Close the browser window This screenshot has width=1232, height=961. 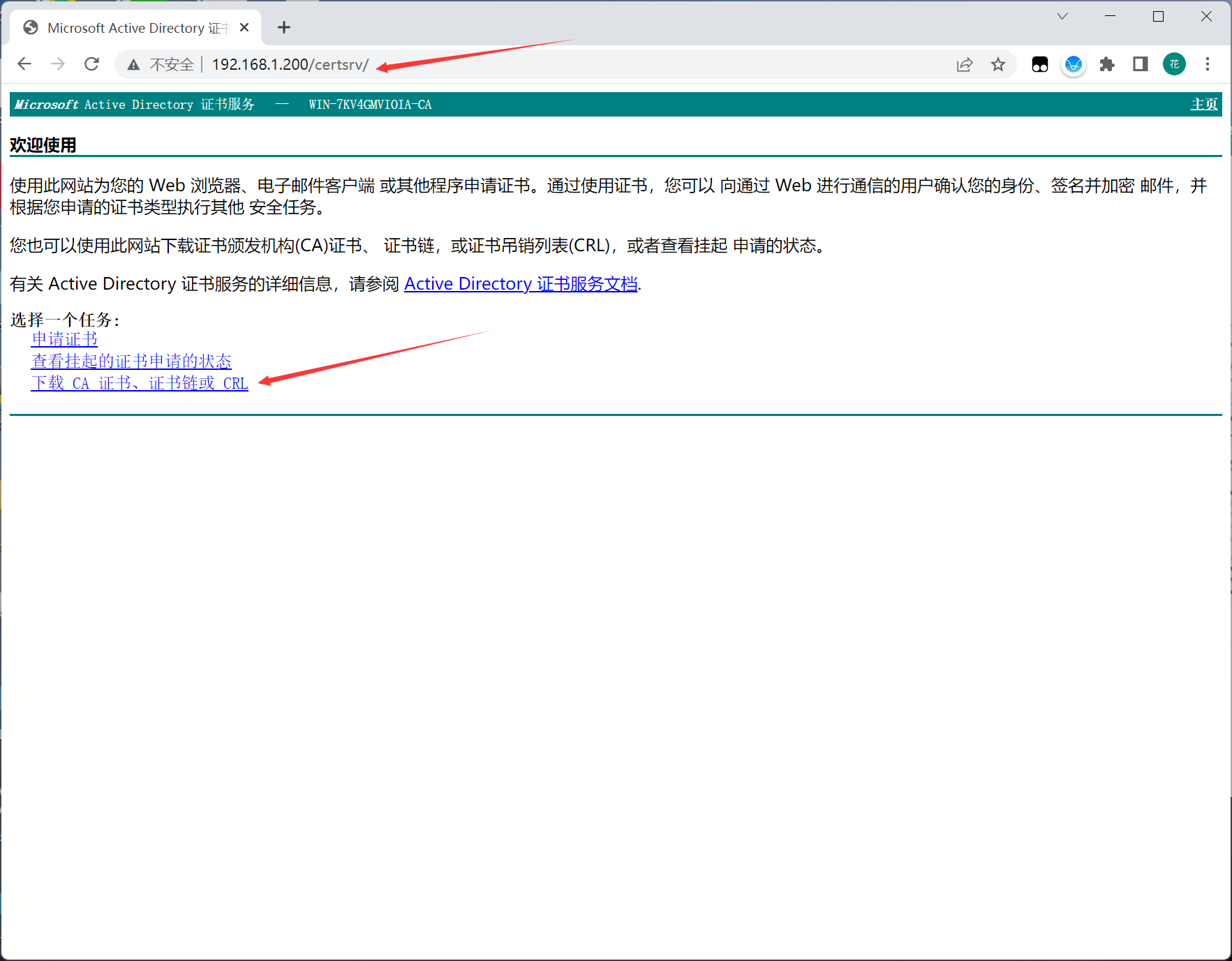[x=1206, y=16]
